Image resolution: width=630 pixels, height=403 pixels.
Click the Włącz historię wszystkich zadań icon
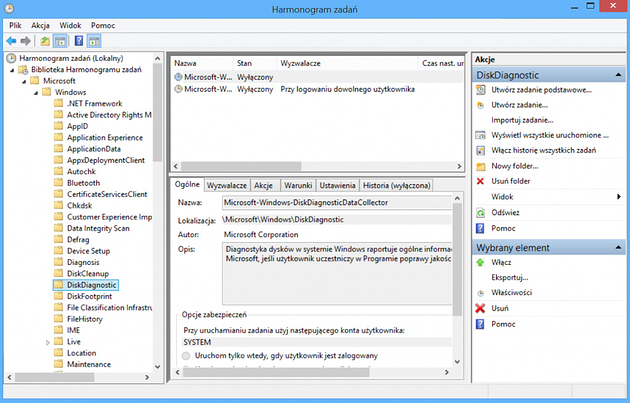(481, 151)
